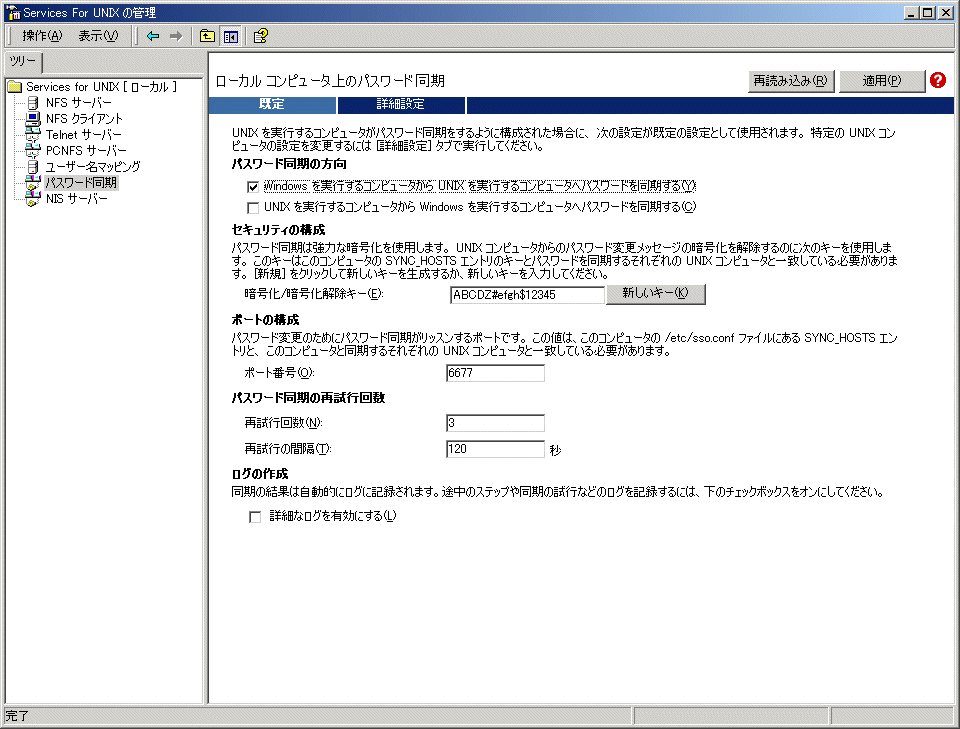Click the NIS サーバー tree icon

point(33,198)
